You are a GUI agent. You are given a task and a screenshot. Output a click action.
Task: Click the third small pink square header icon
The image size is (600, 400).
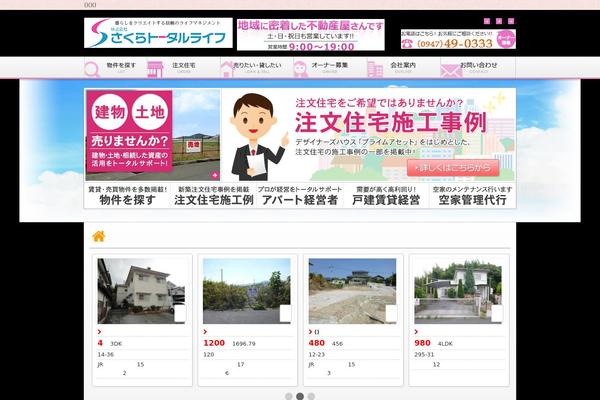tap(511, 21)
